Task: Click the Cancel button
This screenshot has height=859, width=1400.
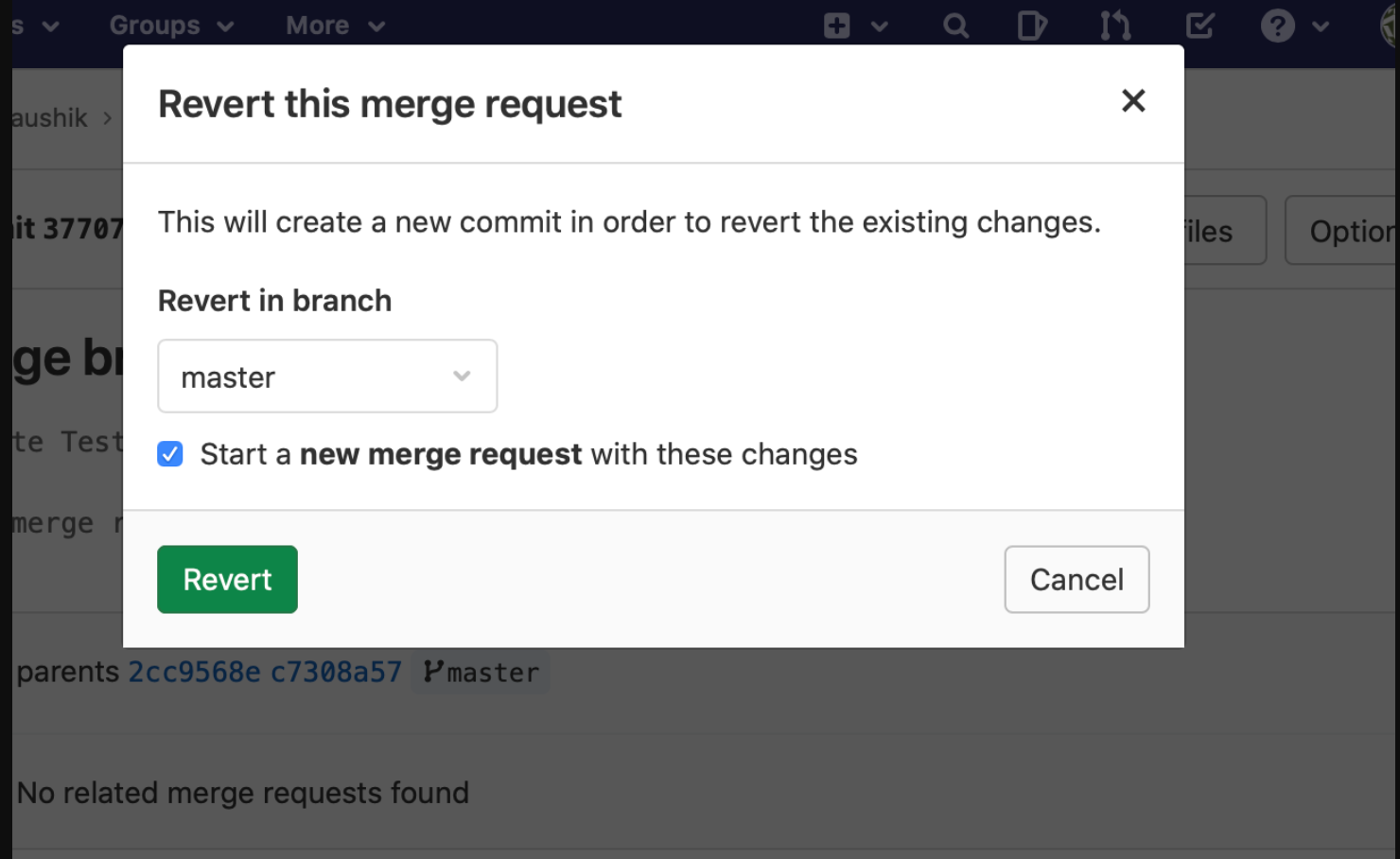Action: tap(1076, 579)
